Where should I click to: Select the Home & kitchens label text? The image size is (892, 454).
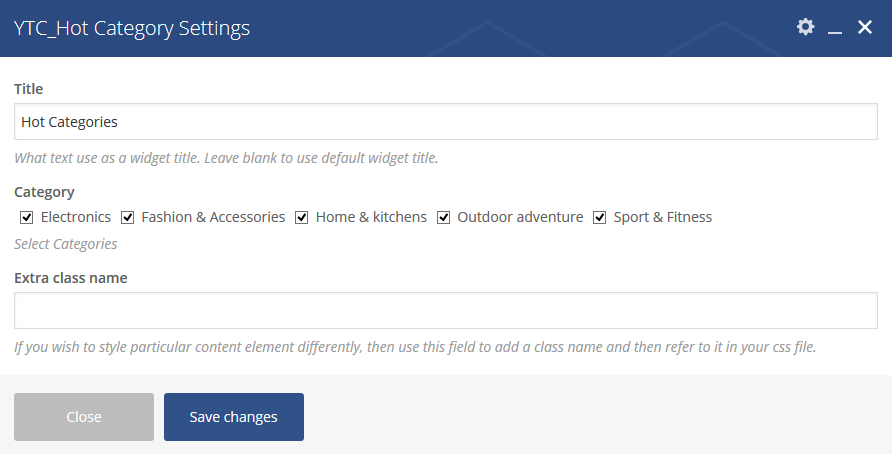click(x=371, y=217)
